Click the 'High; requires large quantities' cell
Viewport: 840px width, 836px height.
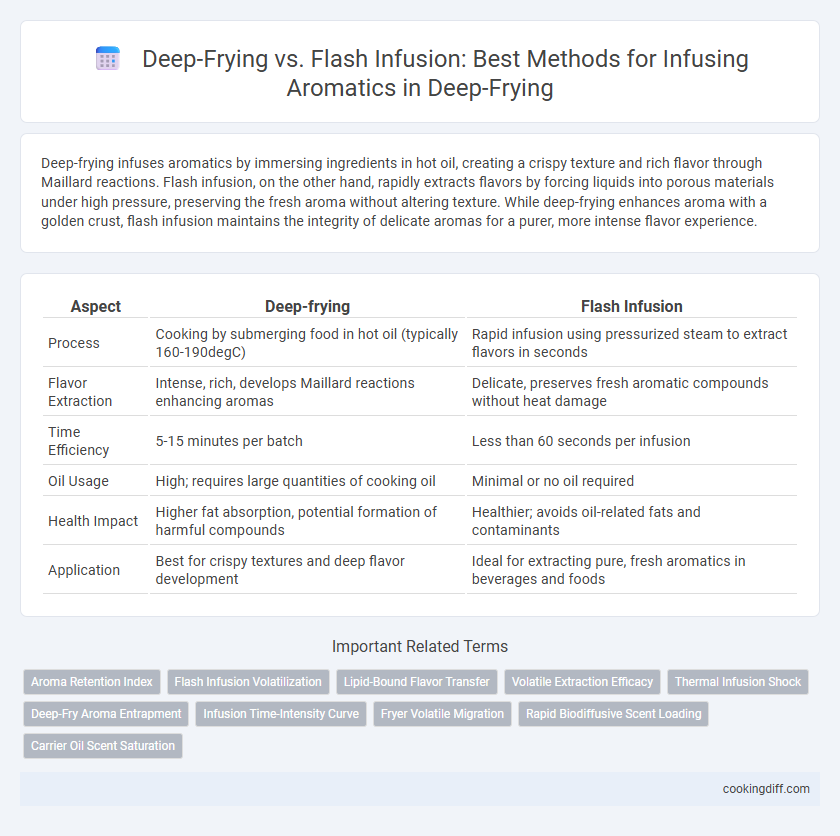[x=308, y=481]
